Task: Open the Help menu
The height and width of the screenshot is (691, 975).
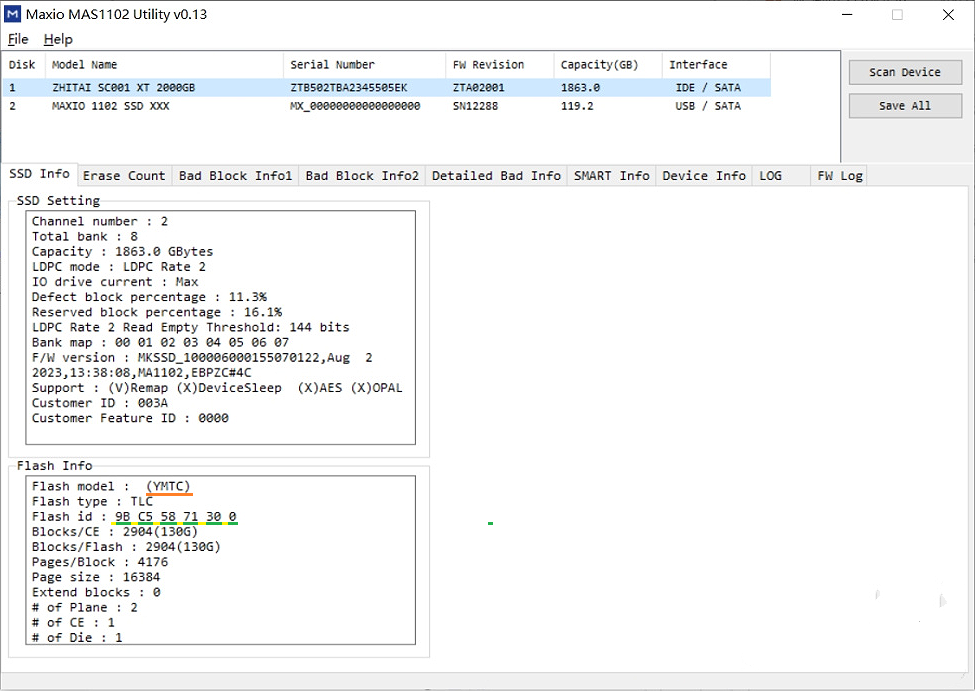Action: (x=58, y=39)
